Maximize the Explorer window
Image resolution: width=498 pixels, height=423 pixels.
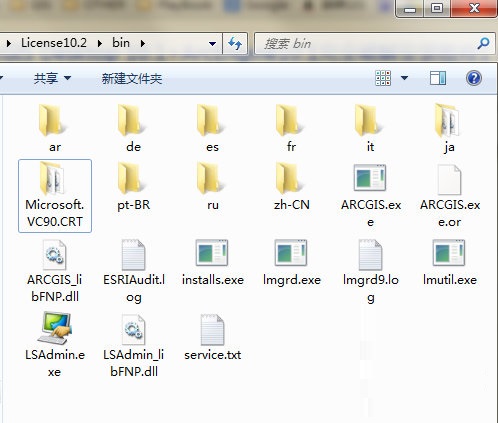click(437, 8)
